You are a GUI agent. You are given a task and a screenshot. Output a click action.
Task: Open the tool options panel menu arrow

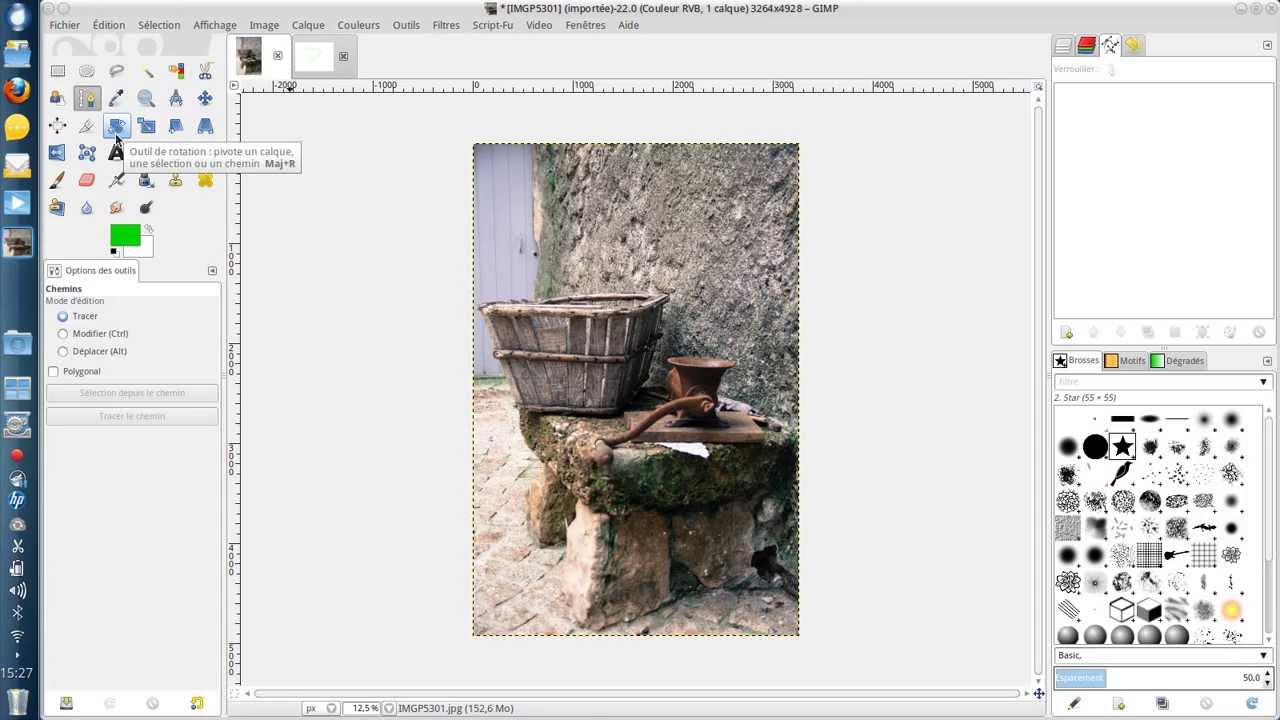(212, 271)
